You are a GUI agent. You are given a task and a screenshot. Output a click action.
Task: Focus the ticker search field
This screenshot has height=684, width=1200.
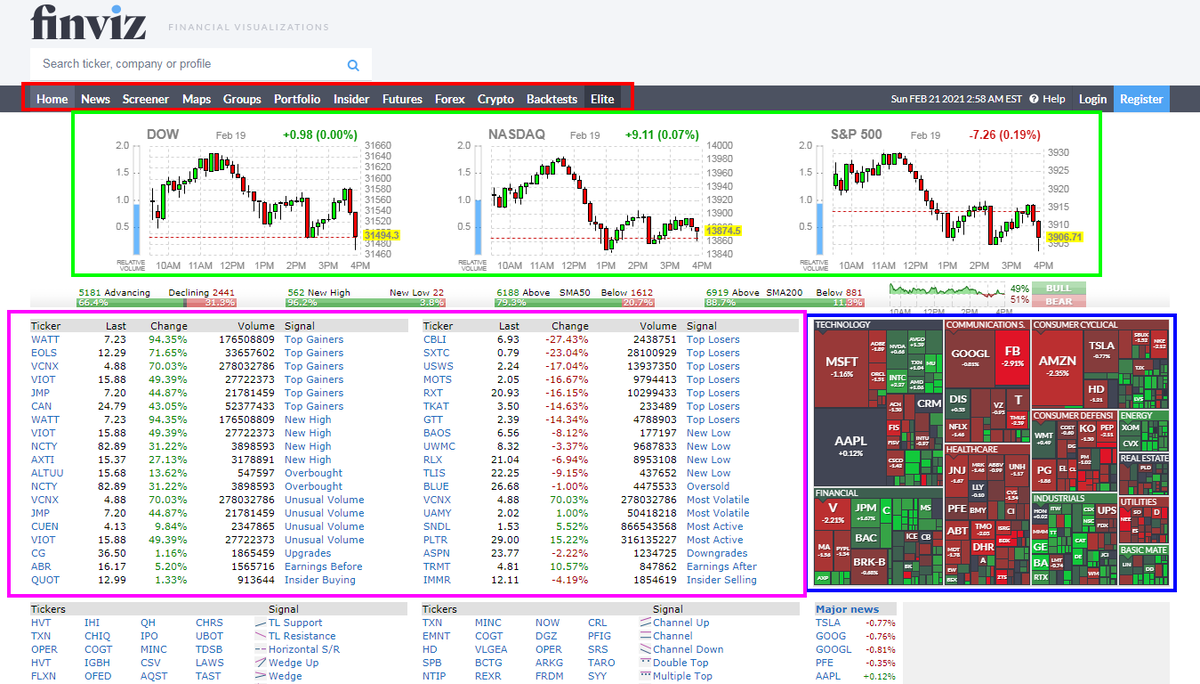point(201,64)
